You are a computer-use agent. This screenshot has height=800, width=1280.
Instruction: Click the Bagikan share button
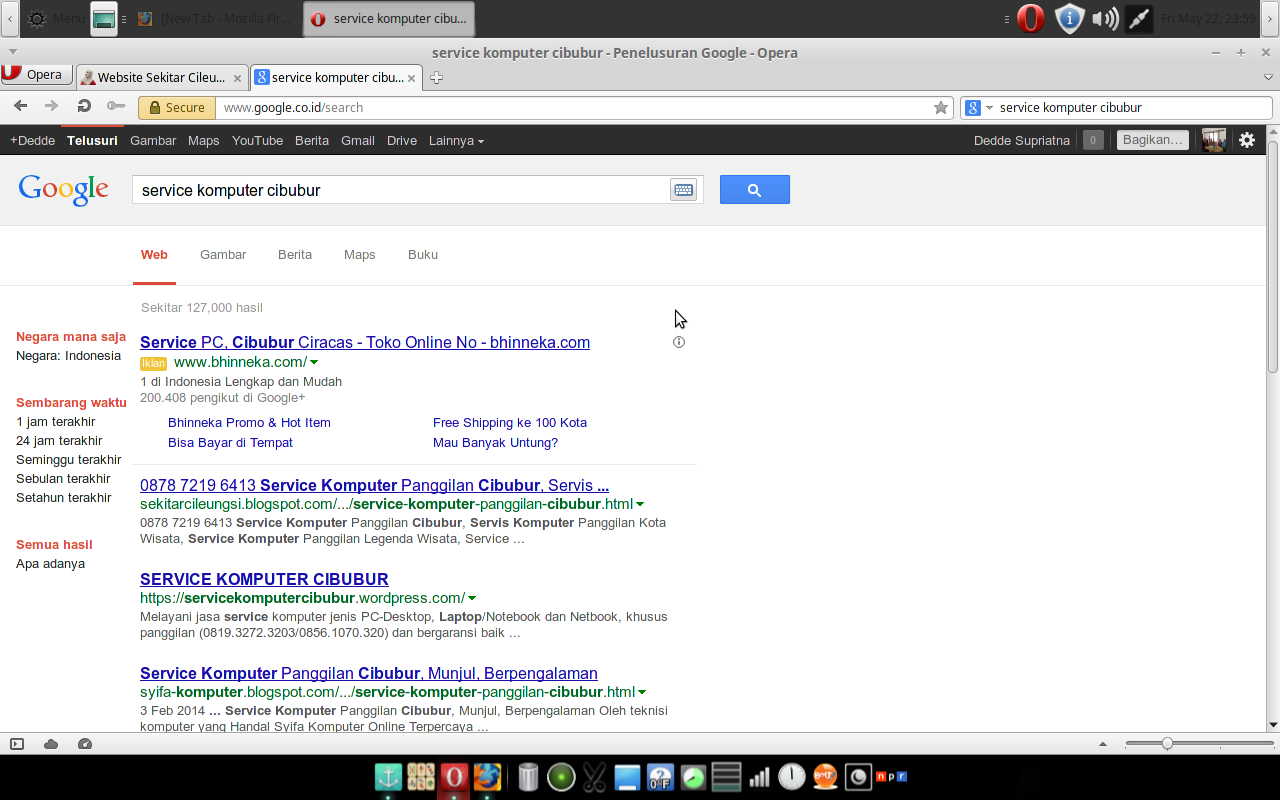(x=1153, y=140)
